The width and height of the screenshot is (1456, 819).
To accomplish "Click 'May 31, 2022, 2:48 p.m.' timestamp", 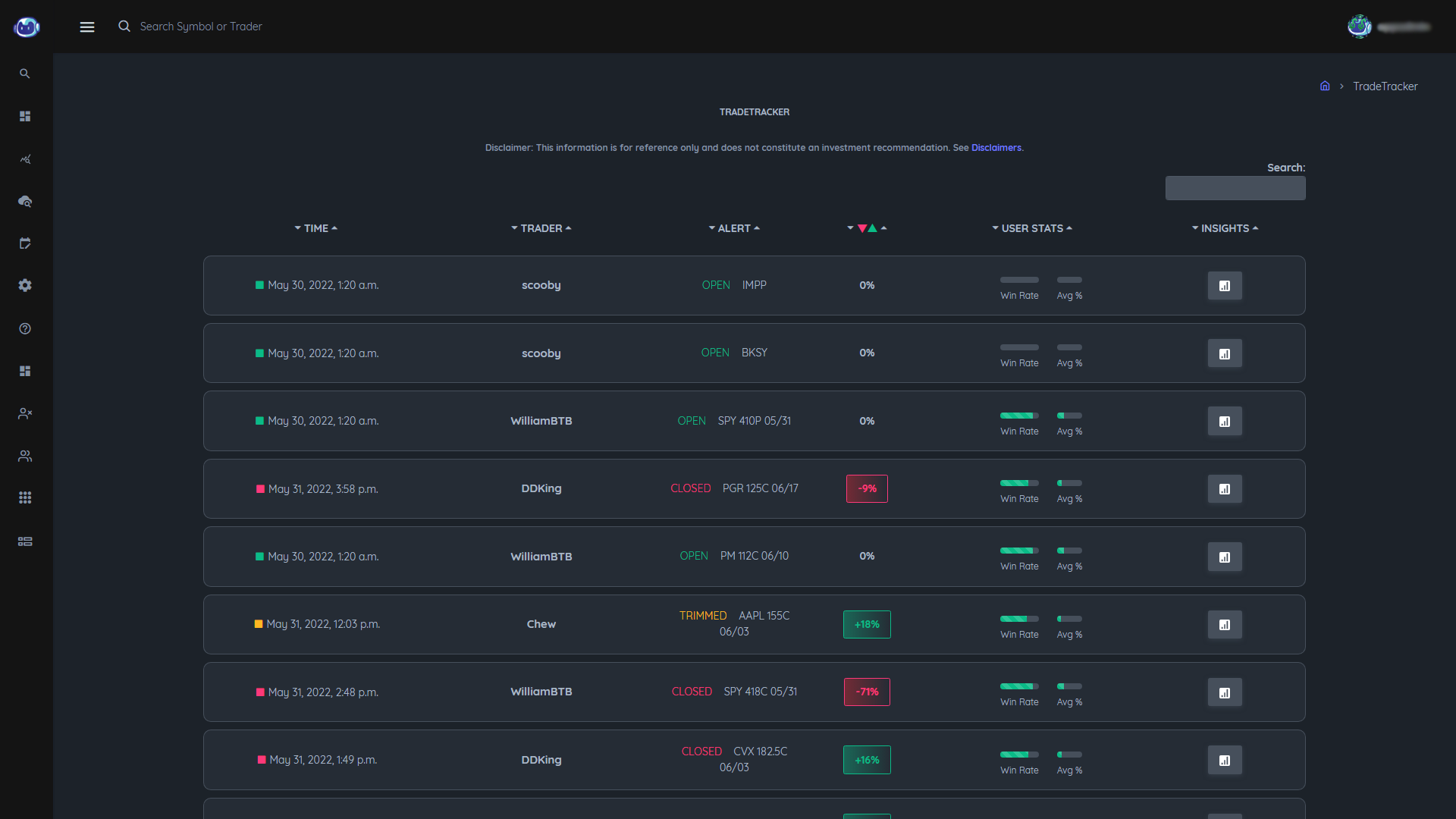I will tap(323, 692).
